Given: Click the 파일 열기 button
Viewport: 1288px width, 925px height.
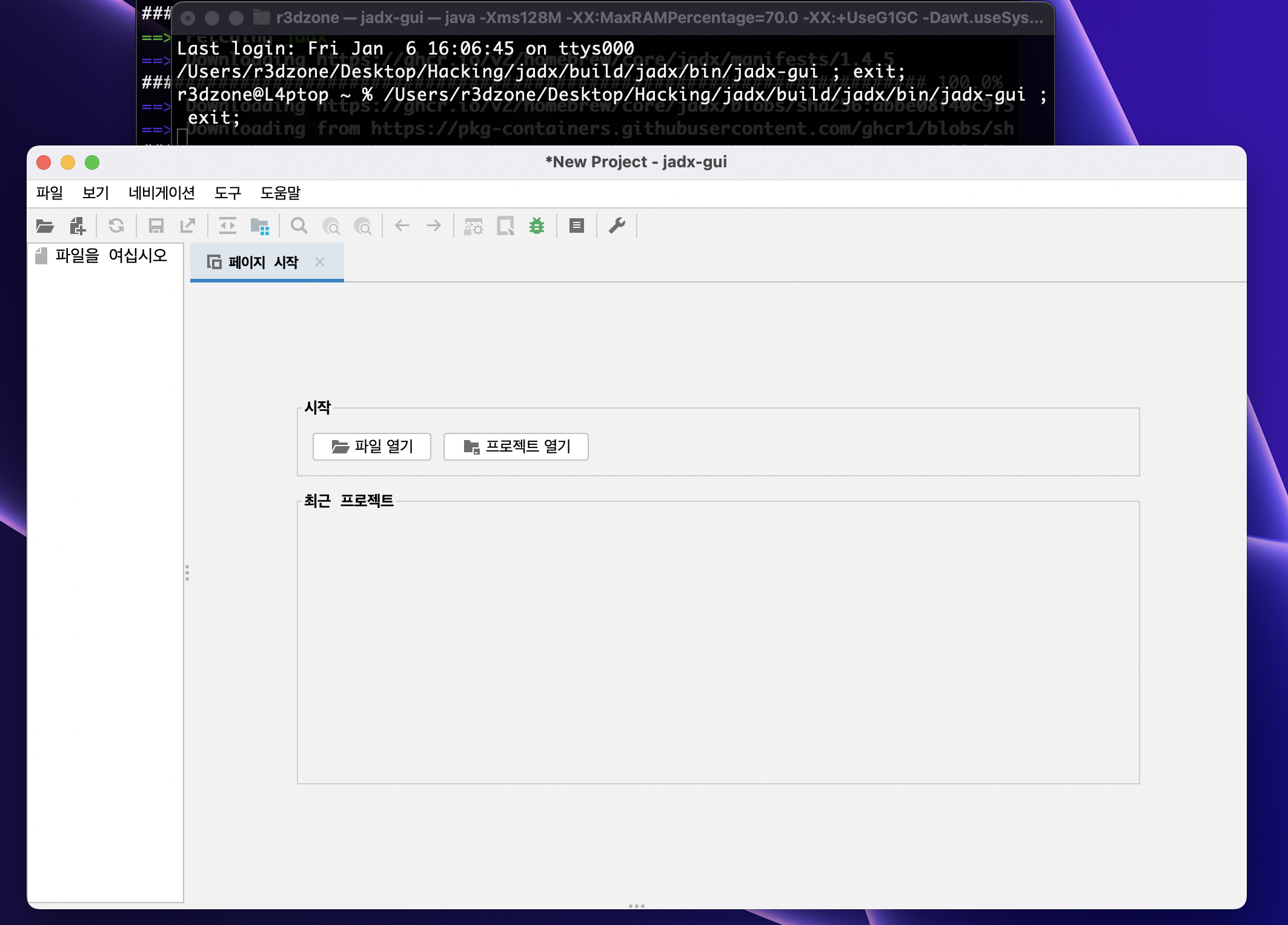Looking at the screenshot, I should (x=371, y=447).
